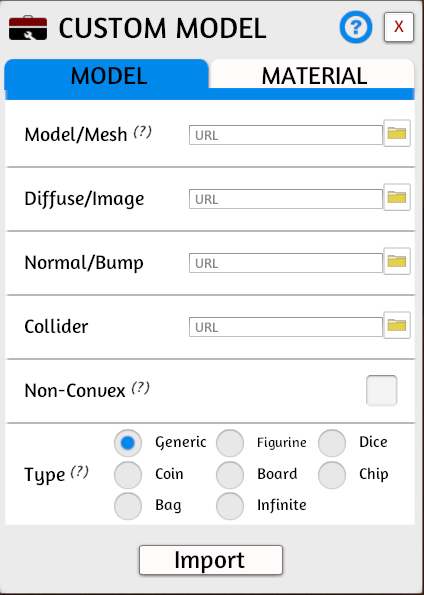Screen dimensions: 424x595
Task: Pick the Infinite type radio button
Action: pyautogui.click(x=230, y=506)
